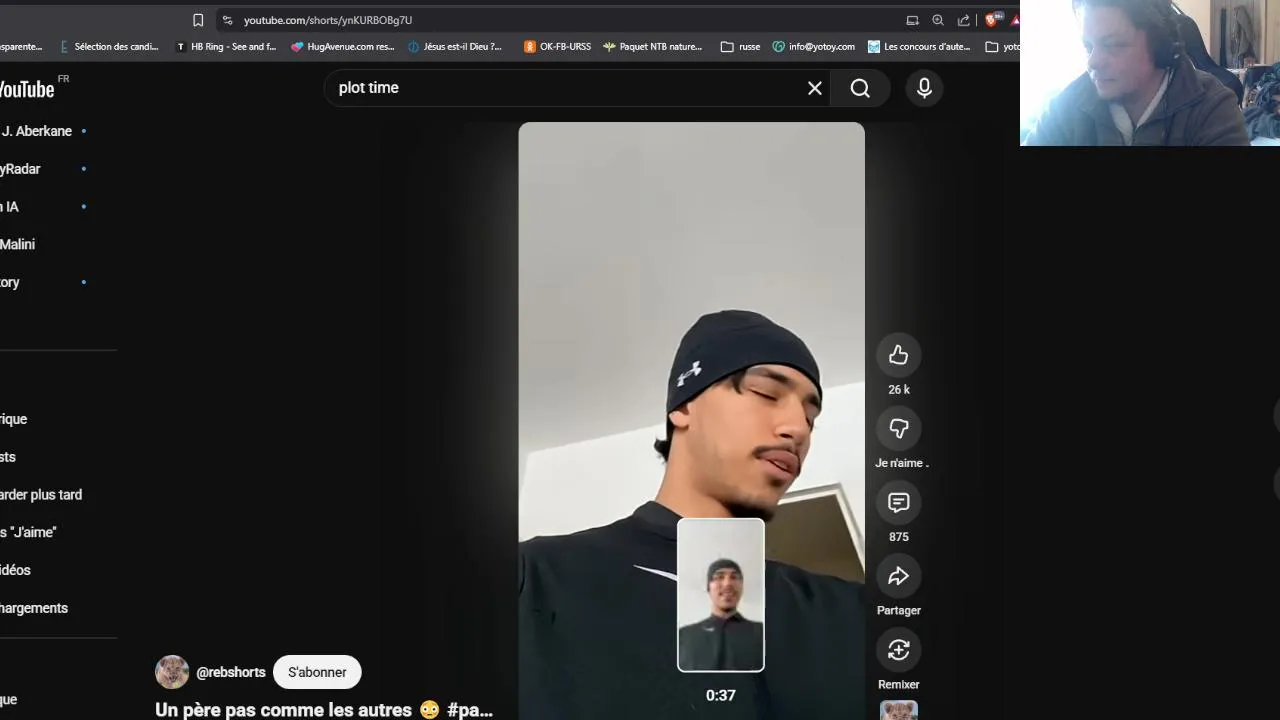Screen dimensions: 1280x720
Task: Click the cast/screen icon in address bar
Action: click(912, 20)
